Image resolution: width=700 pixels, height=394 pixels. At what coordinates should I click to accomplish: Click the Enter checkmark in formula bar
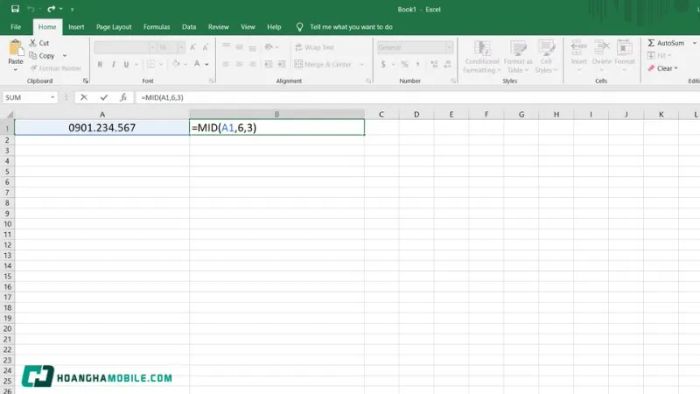tap(104, 97)
